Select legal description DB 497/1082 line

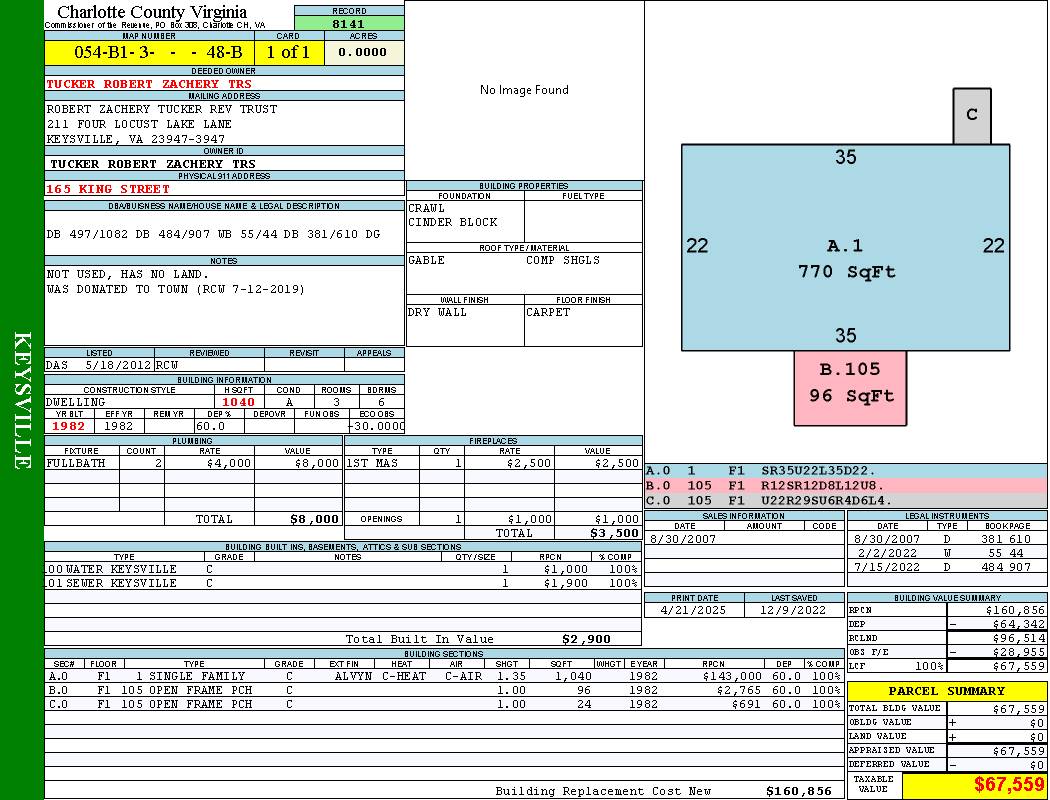[213, 234]
